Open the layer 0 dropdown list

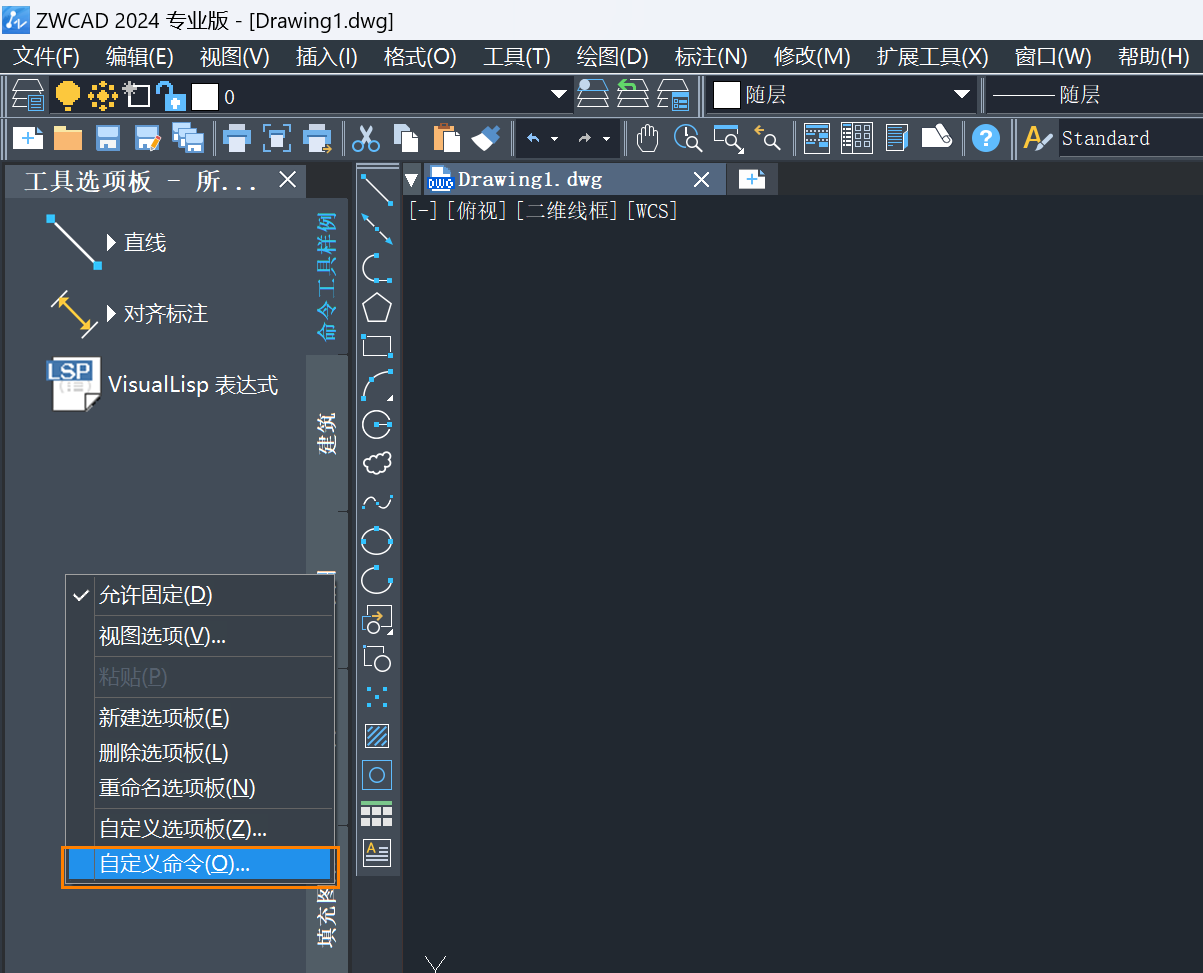coord(558,95)
